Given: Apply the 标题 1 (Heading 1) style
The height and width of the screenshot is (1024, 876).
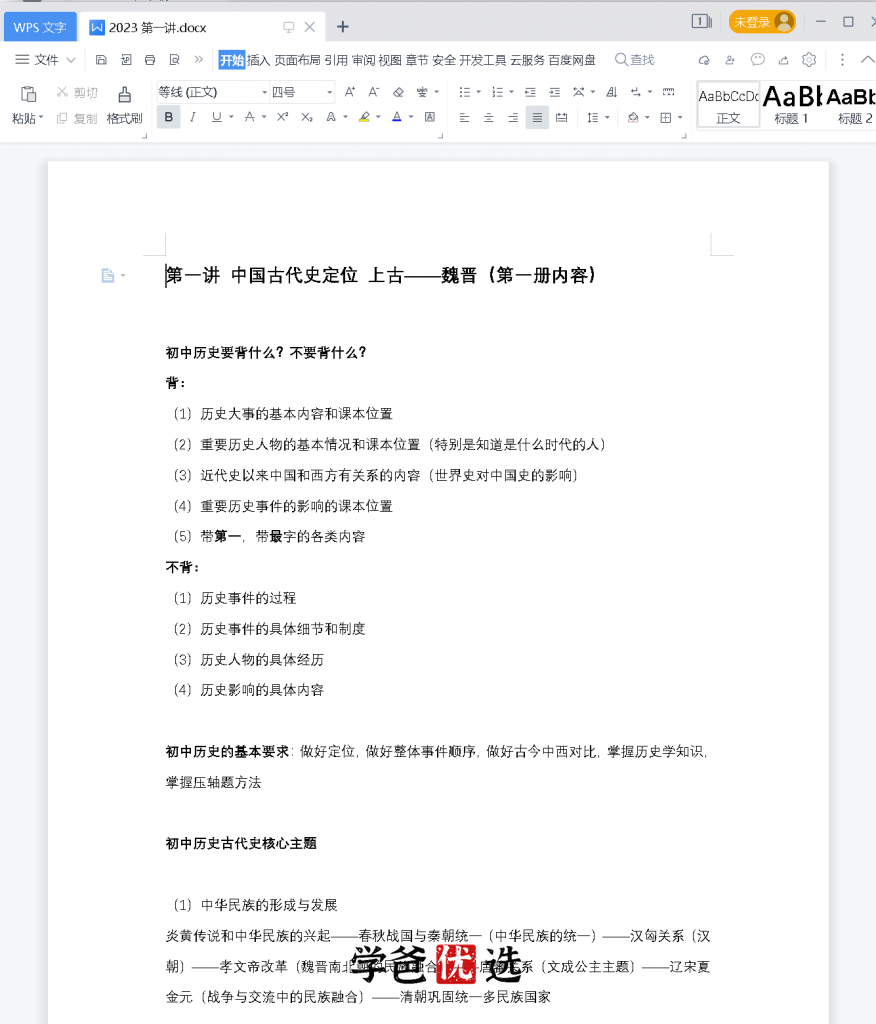Looking at the screenshot, I should click(x=792, y=104).
